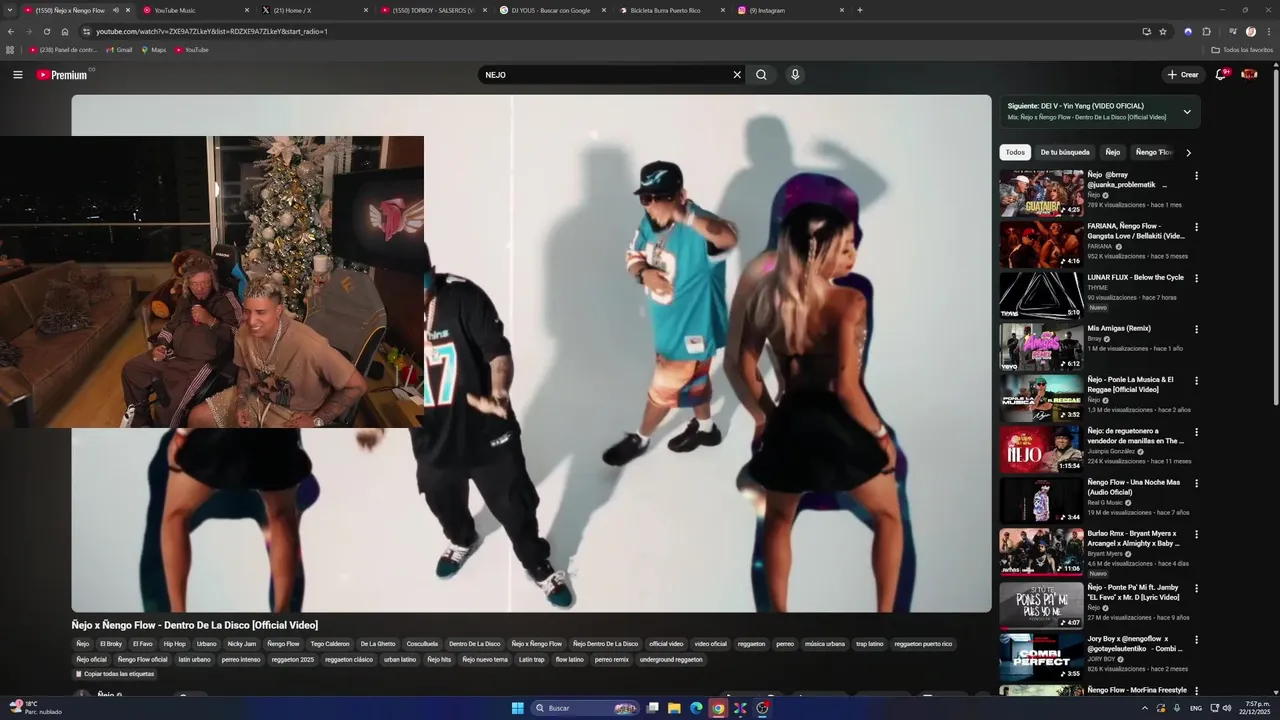1280x720 pixels.
Task: Open the weather widget showing 18°C
Action: coord(36,708)
